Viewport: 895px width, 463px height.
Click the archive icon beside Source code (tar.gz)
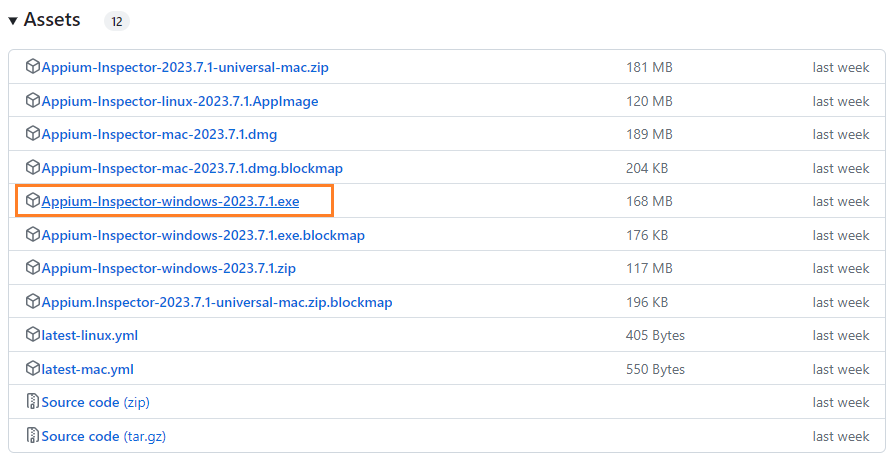tap(33, 435)
